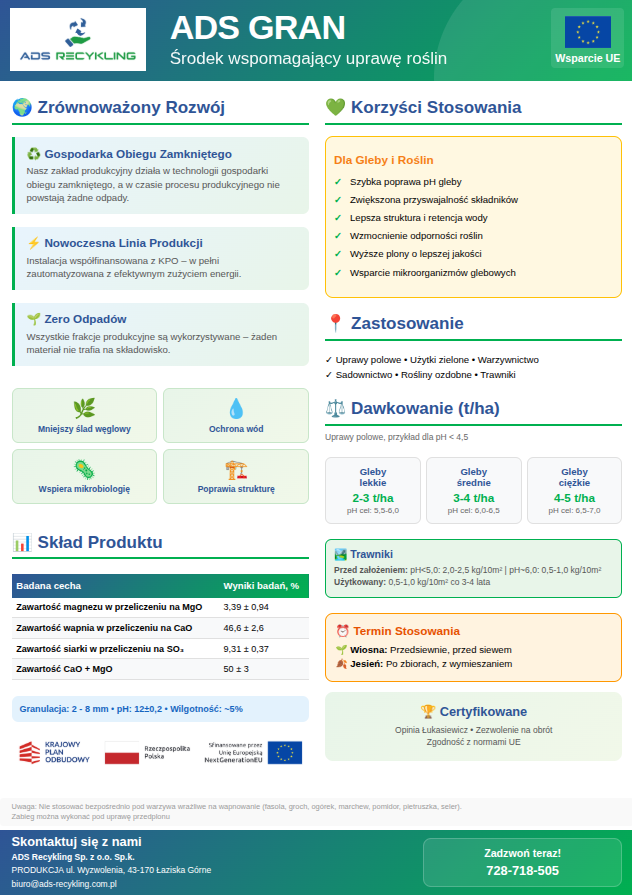
Task: Click the Przed założeniem dosage line
Action: (467, 570)
